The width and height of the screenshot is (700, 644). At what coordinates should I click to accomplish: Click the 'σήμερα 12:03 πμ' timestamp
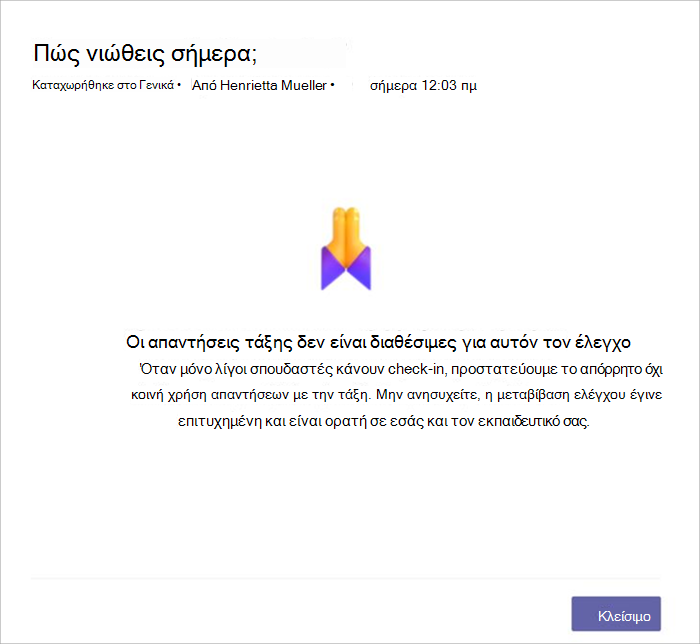point(423,85)
